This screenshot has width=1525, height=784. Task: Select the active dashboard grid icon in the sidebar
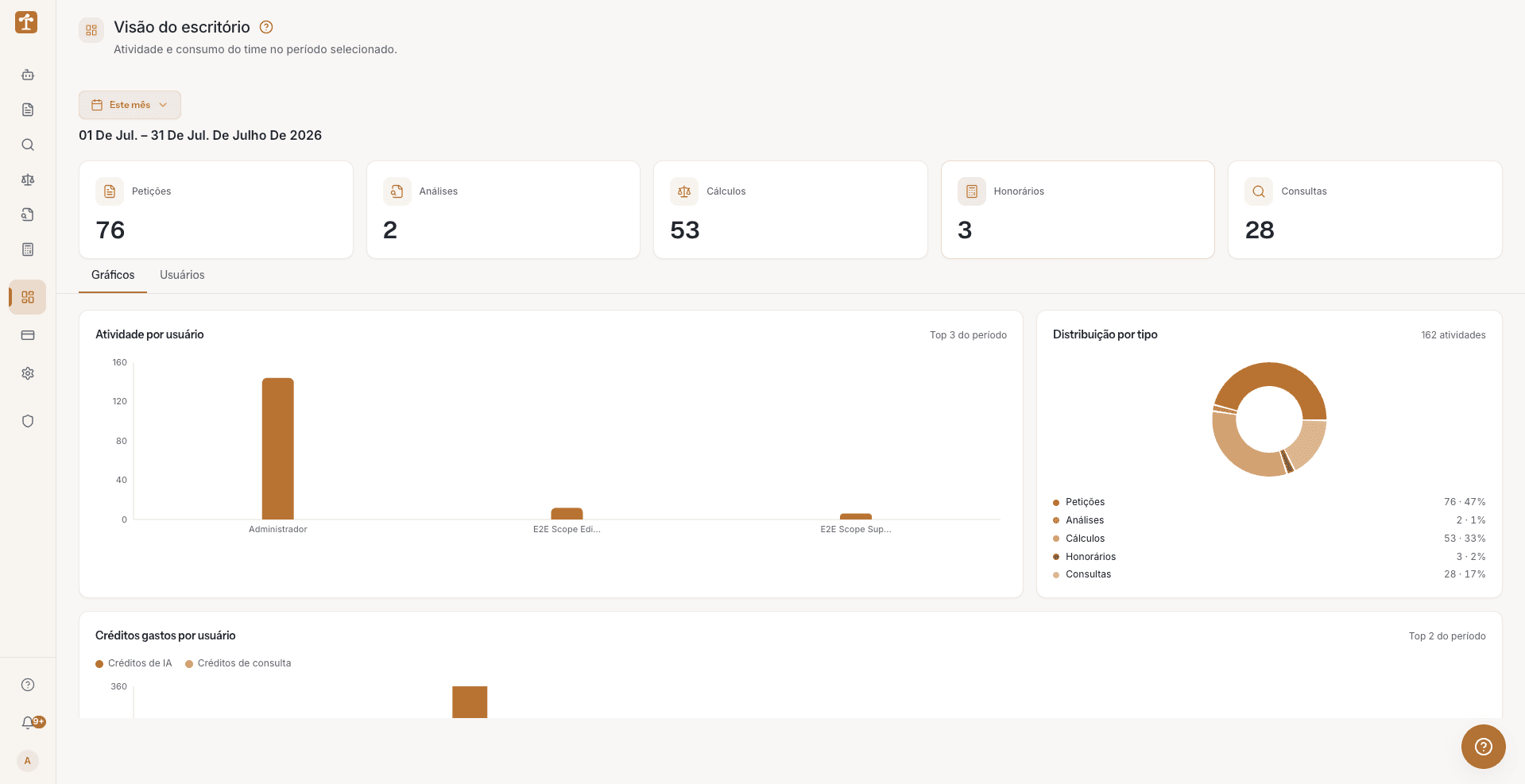pyautogui.click(x=28, y=297)
